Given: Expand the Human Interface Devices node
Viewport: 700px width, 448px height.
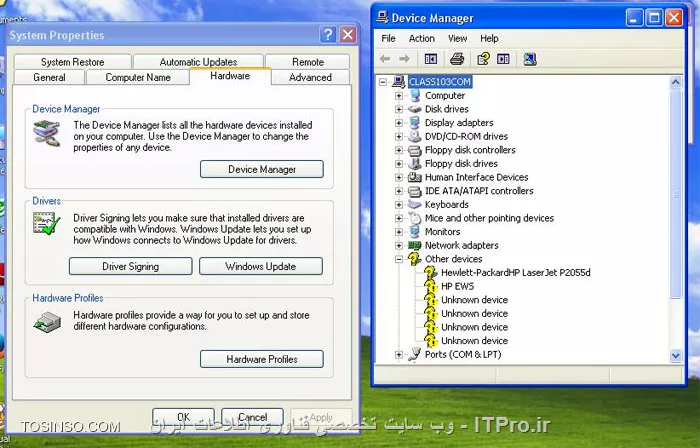Looking at the screenshot, I should pos(399,177).
